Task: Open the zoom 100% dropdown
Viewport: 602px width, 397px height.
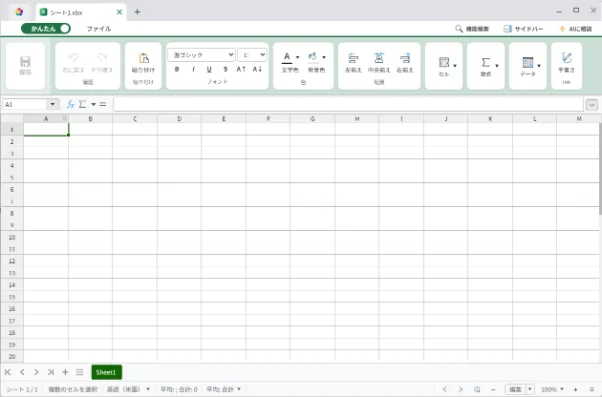Action: point(552,389)
